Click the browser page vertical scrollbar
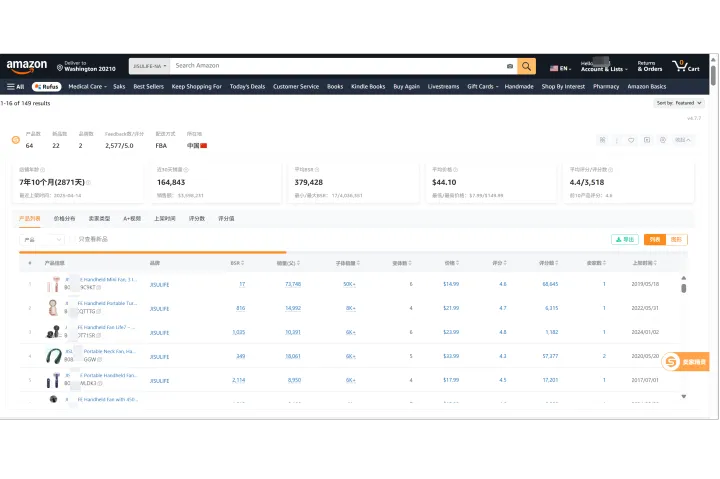720x479 pixels. coord(713,76)
